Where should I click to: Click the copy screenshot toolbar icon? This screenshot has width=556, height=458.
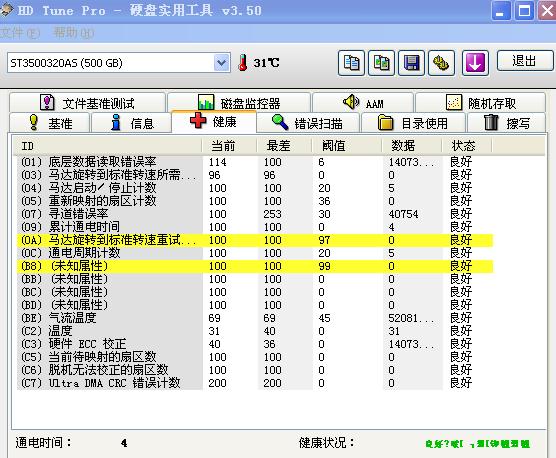click(381, 63)
